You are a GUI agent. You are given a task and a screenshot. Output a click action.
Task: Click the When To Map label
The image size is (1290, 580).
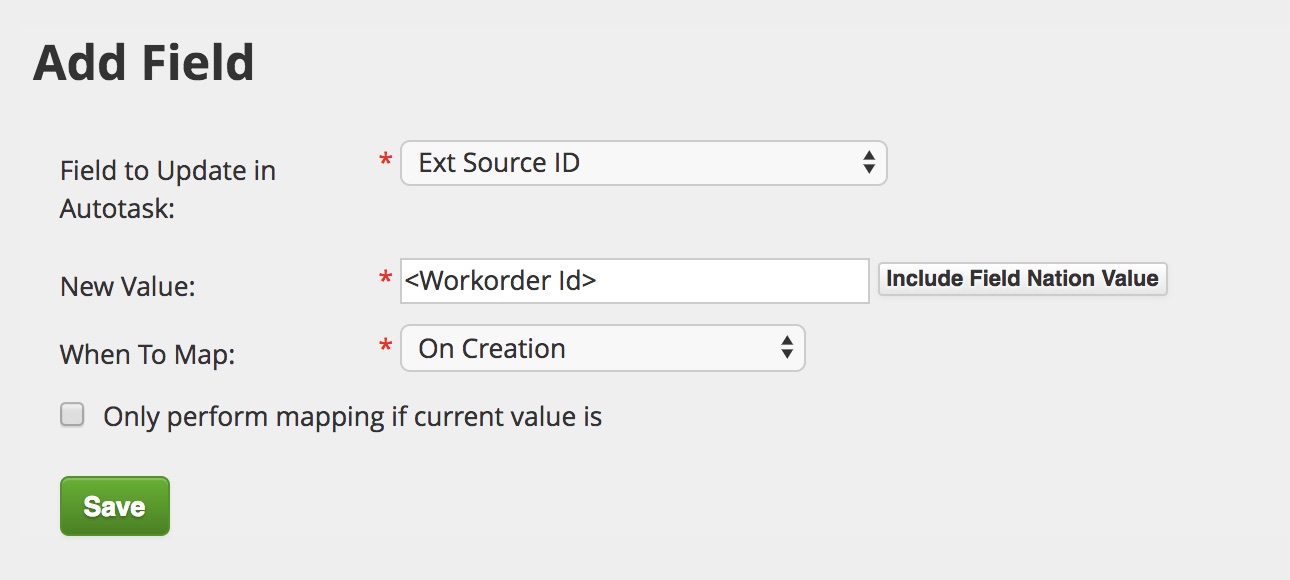point(146,354)
